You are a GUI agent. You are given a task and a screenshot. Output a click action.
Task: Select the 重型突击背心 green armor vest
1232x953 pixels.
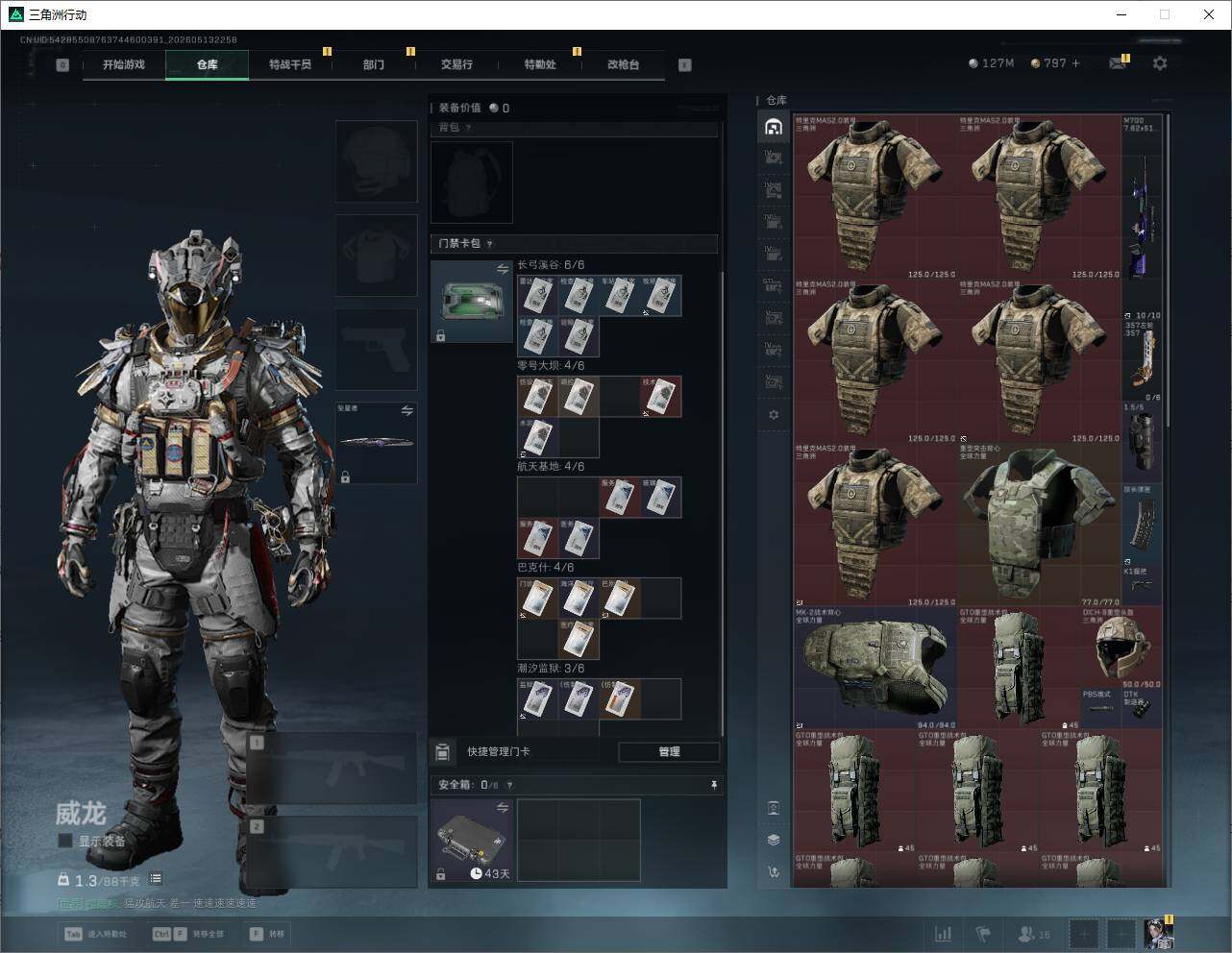(1040, 525)
